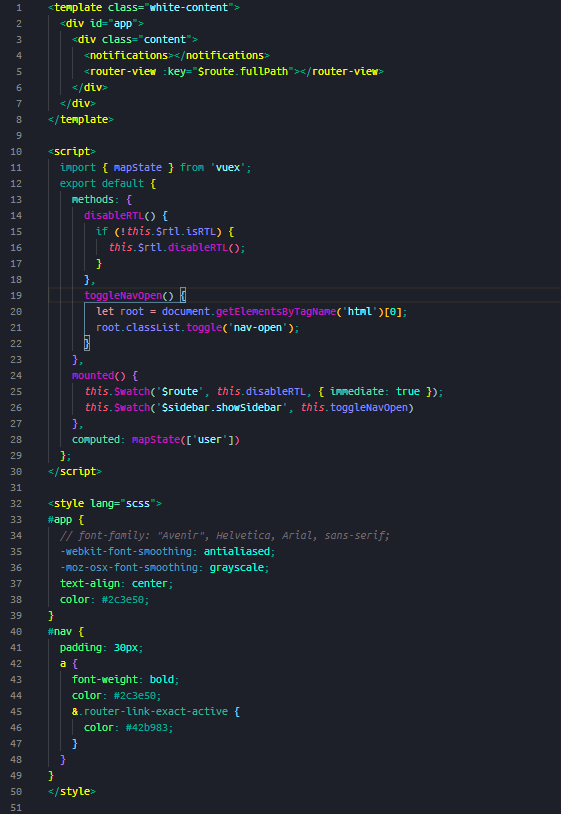This screenshot has height=814, width=561.
Task: Click the "white-content" class value on line 1
Action: (188, 8)
